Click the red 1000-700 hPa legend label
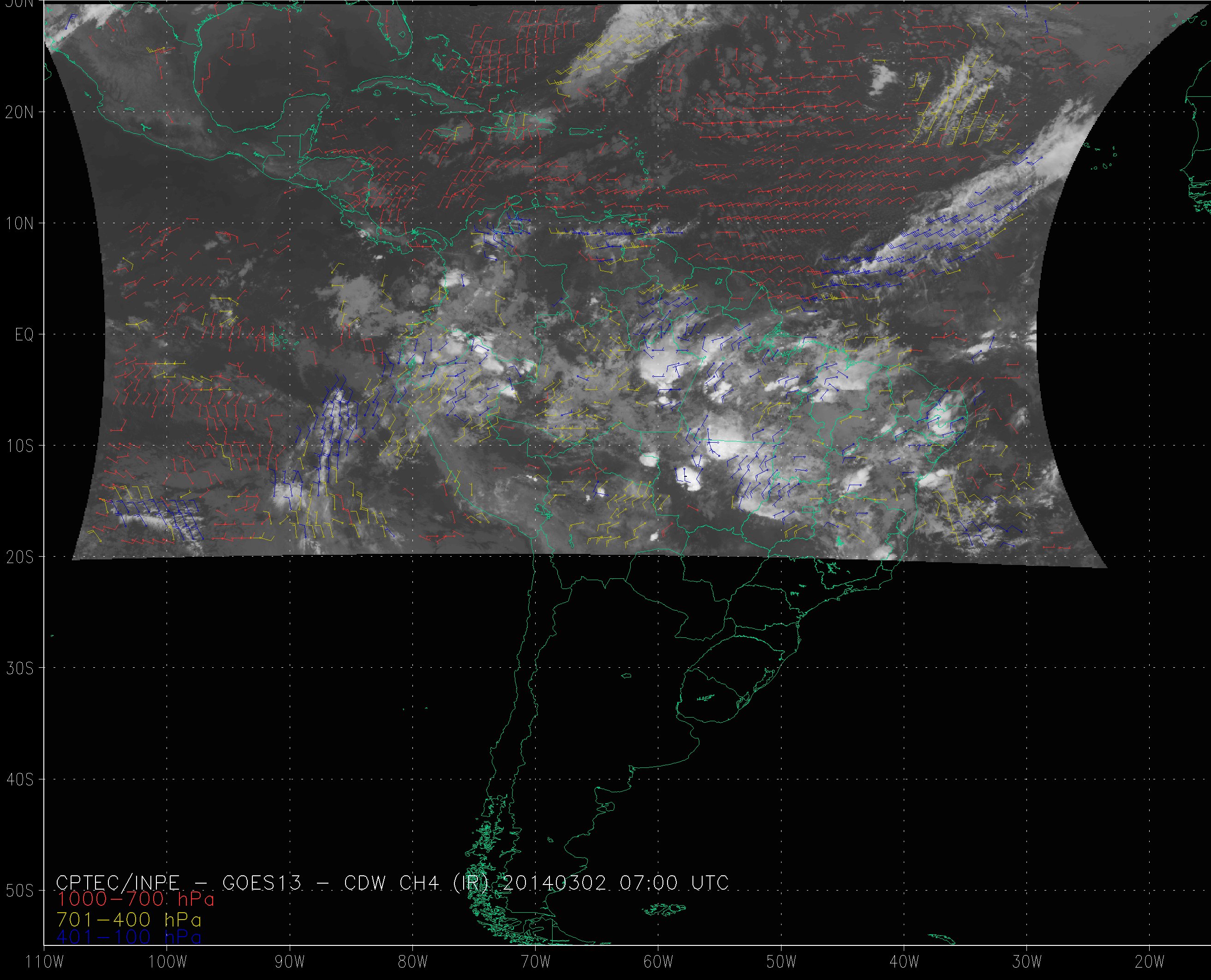1211x980 pixels. pos(136,899)
